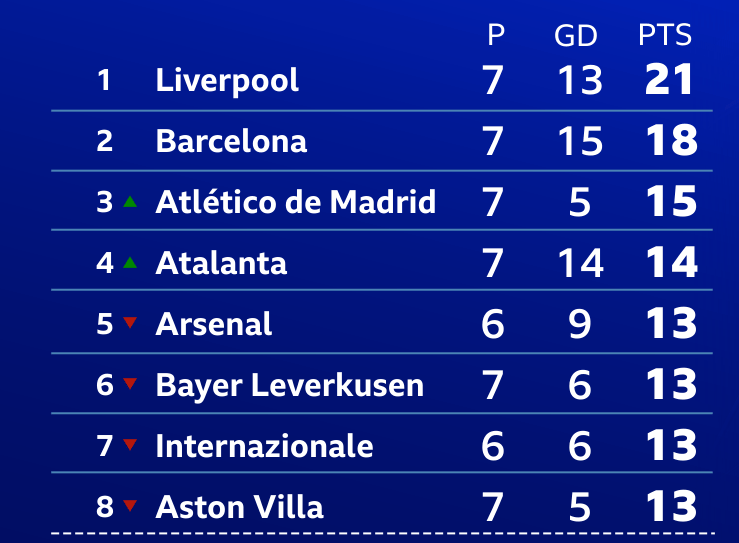Select the Aston Villa team name

pos(239,507)
